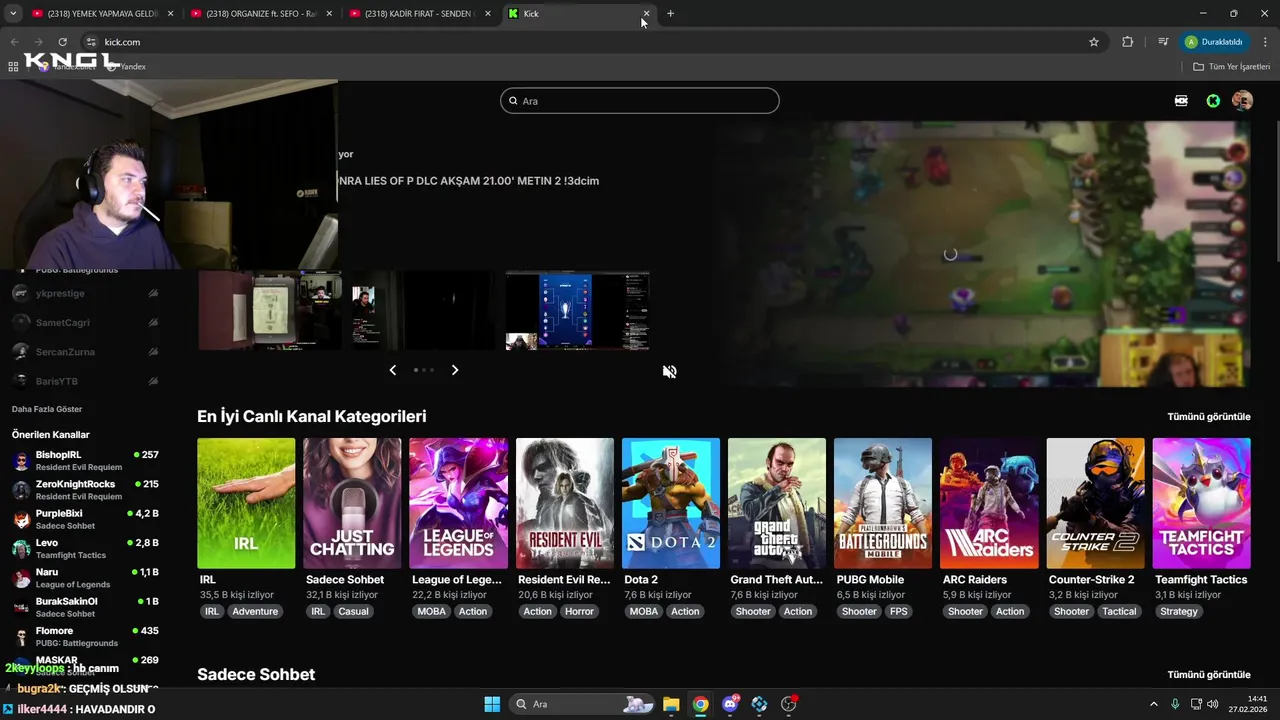
Task: View all Sadece Sohbet streams link
Action: point(1209,675)
